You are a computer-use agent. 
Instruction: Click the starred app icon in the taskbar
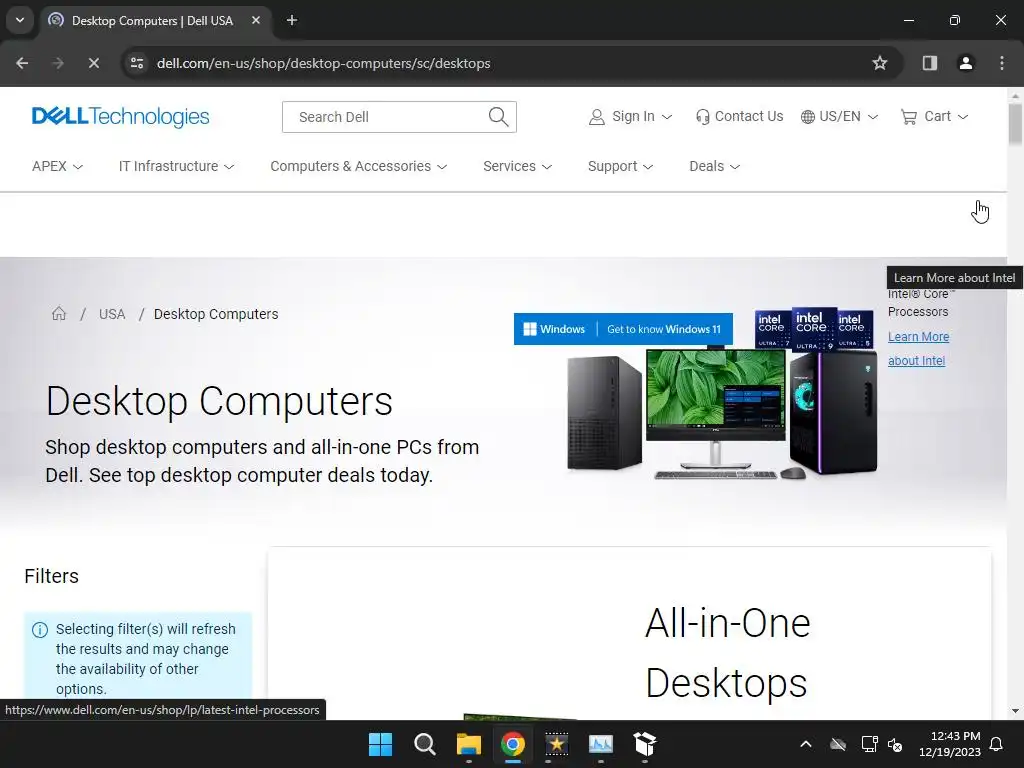point(557,744)
